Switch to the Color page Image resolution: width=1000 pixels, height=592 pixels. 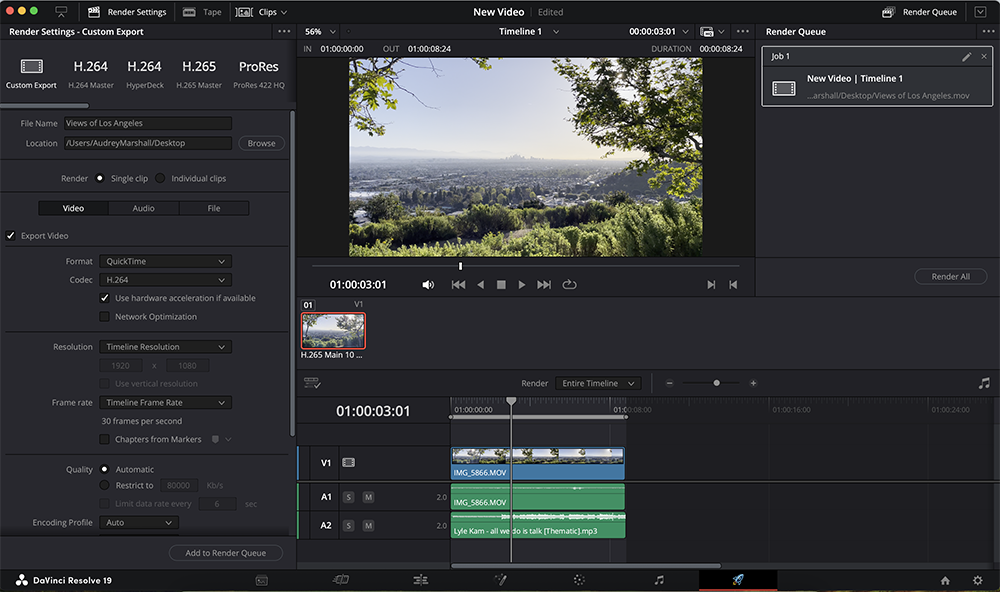click(578, 580)
